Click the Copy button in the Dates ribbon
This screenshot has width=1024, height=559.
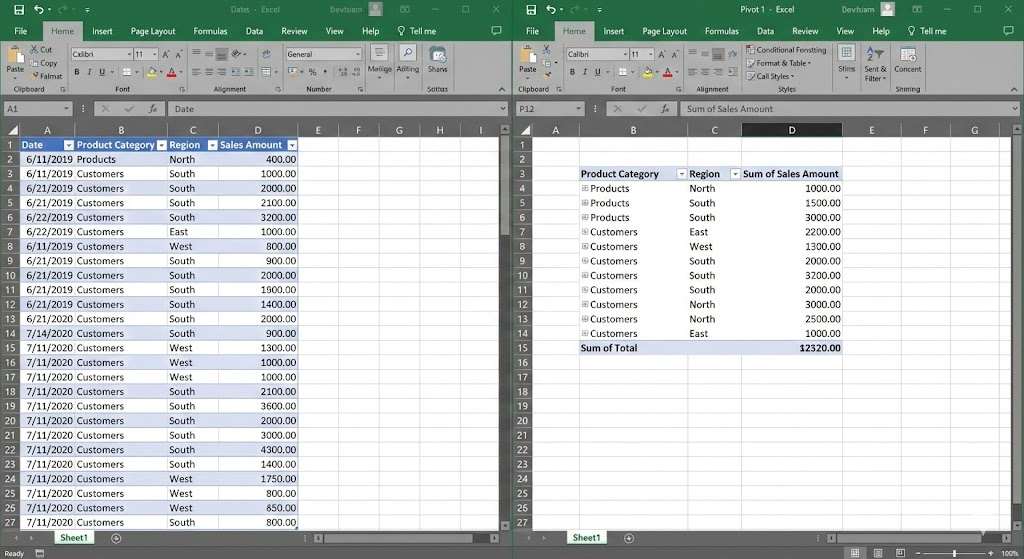tap(44, 63)
